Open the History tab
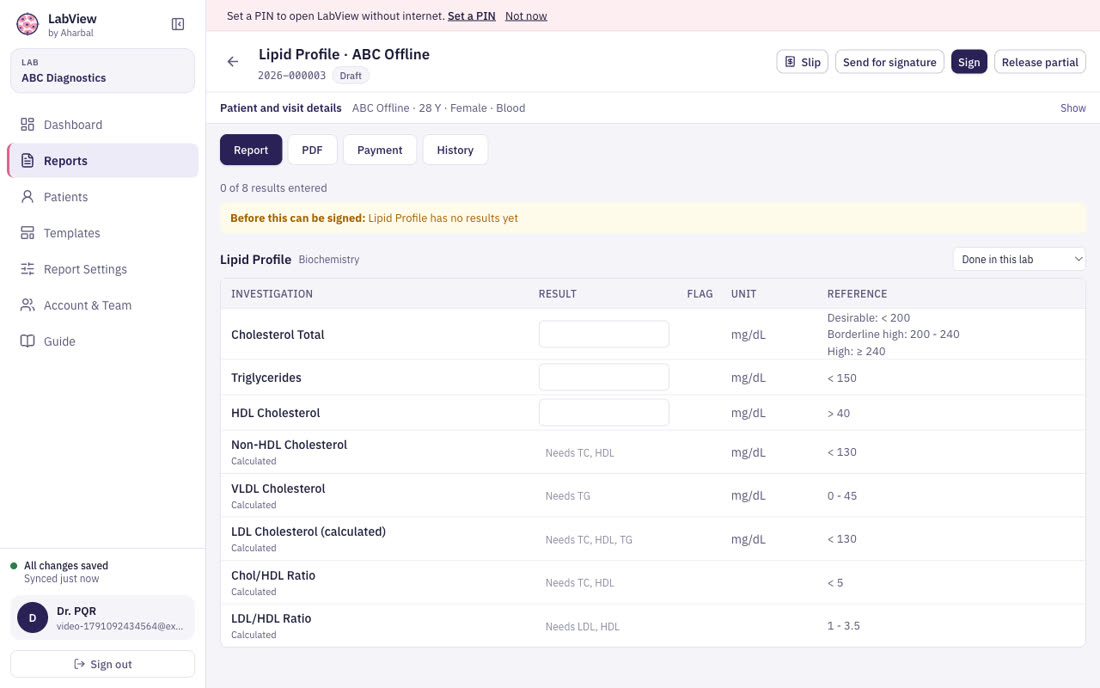Viewport: 1100px width, 688px height. pos(455,150)
